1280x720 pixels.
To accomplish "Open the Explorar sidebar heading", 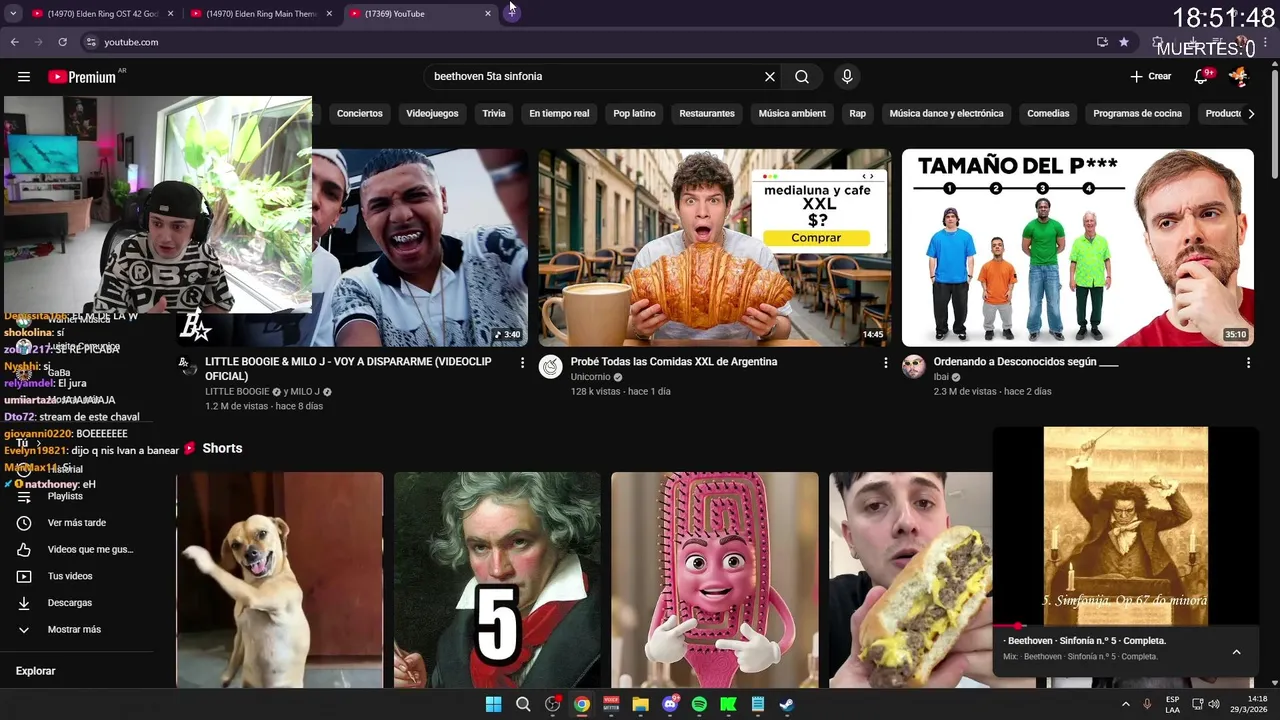I will [x=36, y=671].
